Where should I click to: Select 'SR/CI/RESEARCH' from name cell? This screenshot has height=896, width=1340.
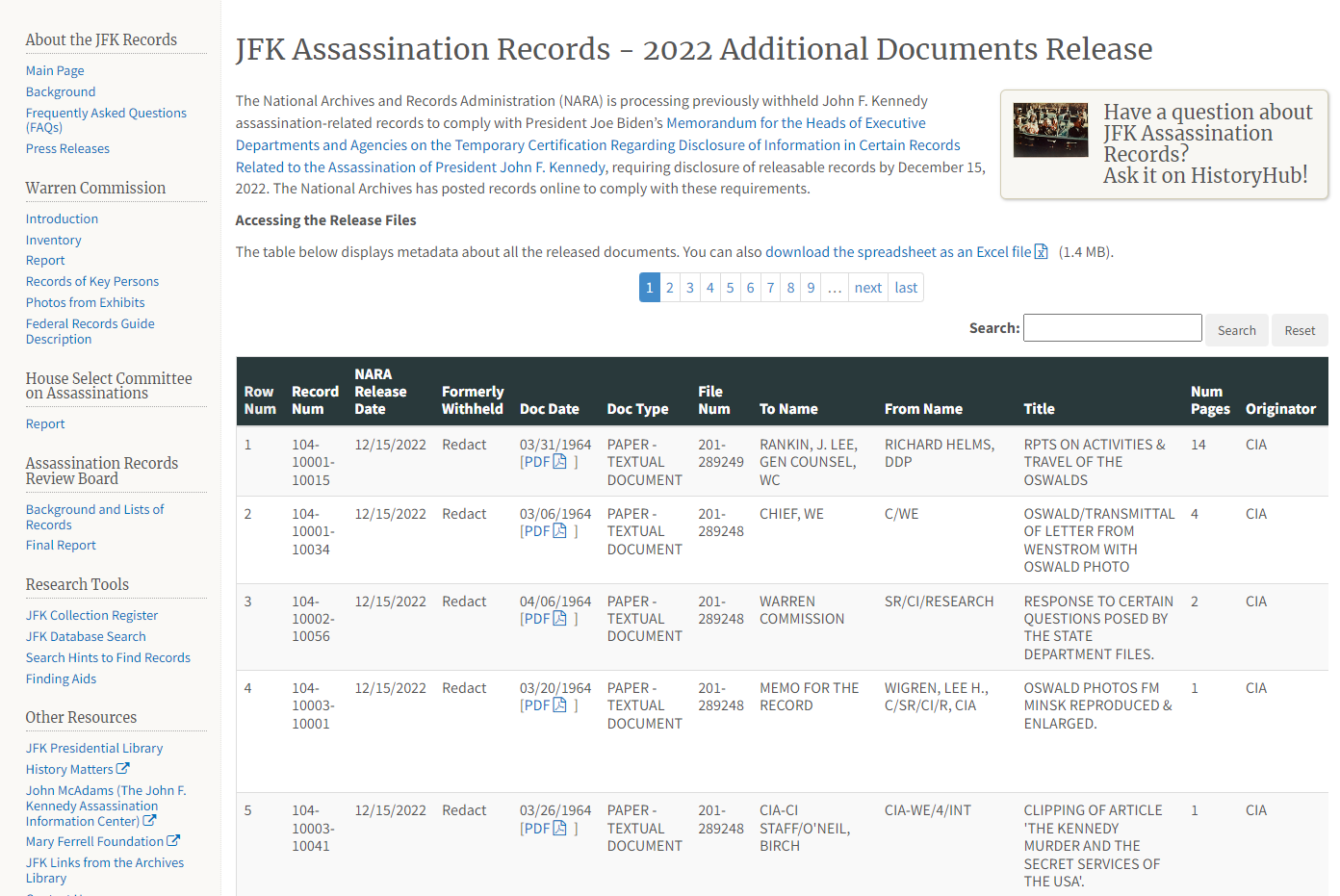[939, 602]
